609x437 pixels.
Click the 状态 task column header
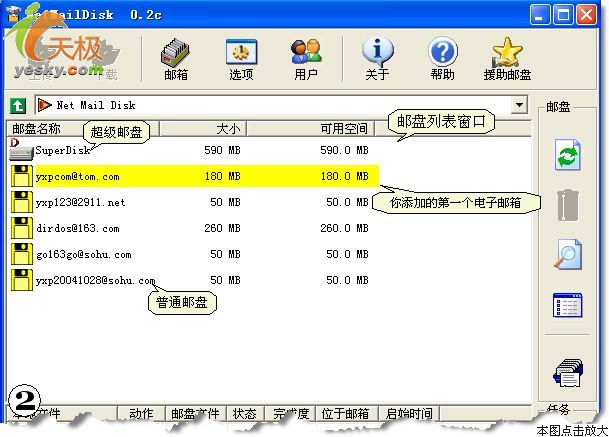tap(245, 414)
